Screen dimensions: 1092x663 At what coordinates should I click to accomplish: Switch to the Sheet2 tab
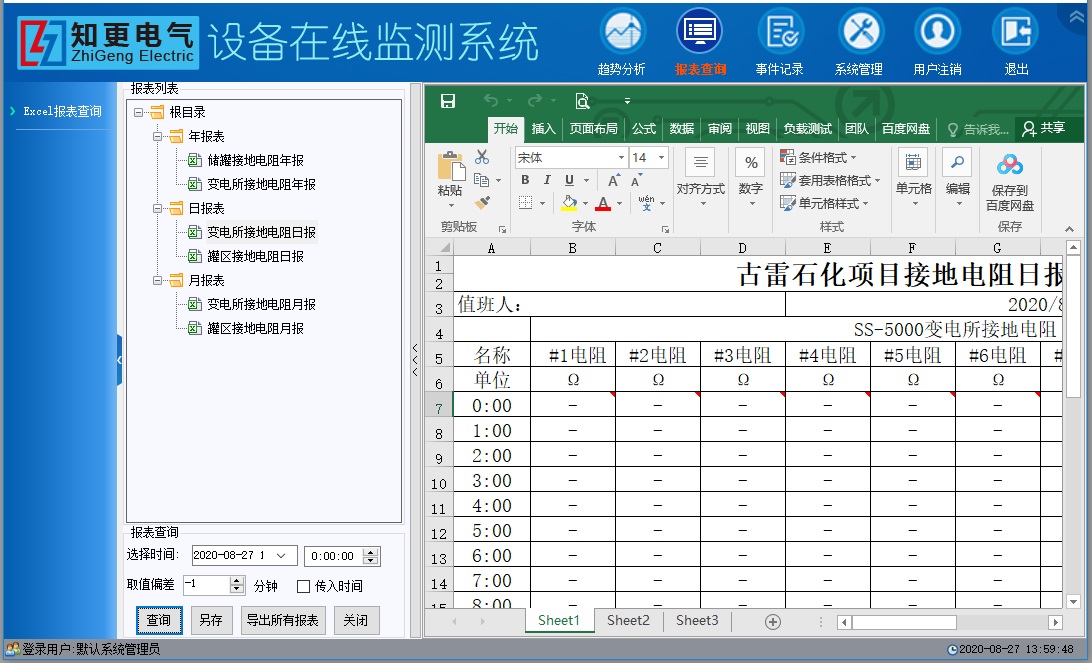point(627,621)
